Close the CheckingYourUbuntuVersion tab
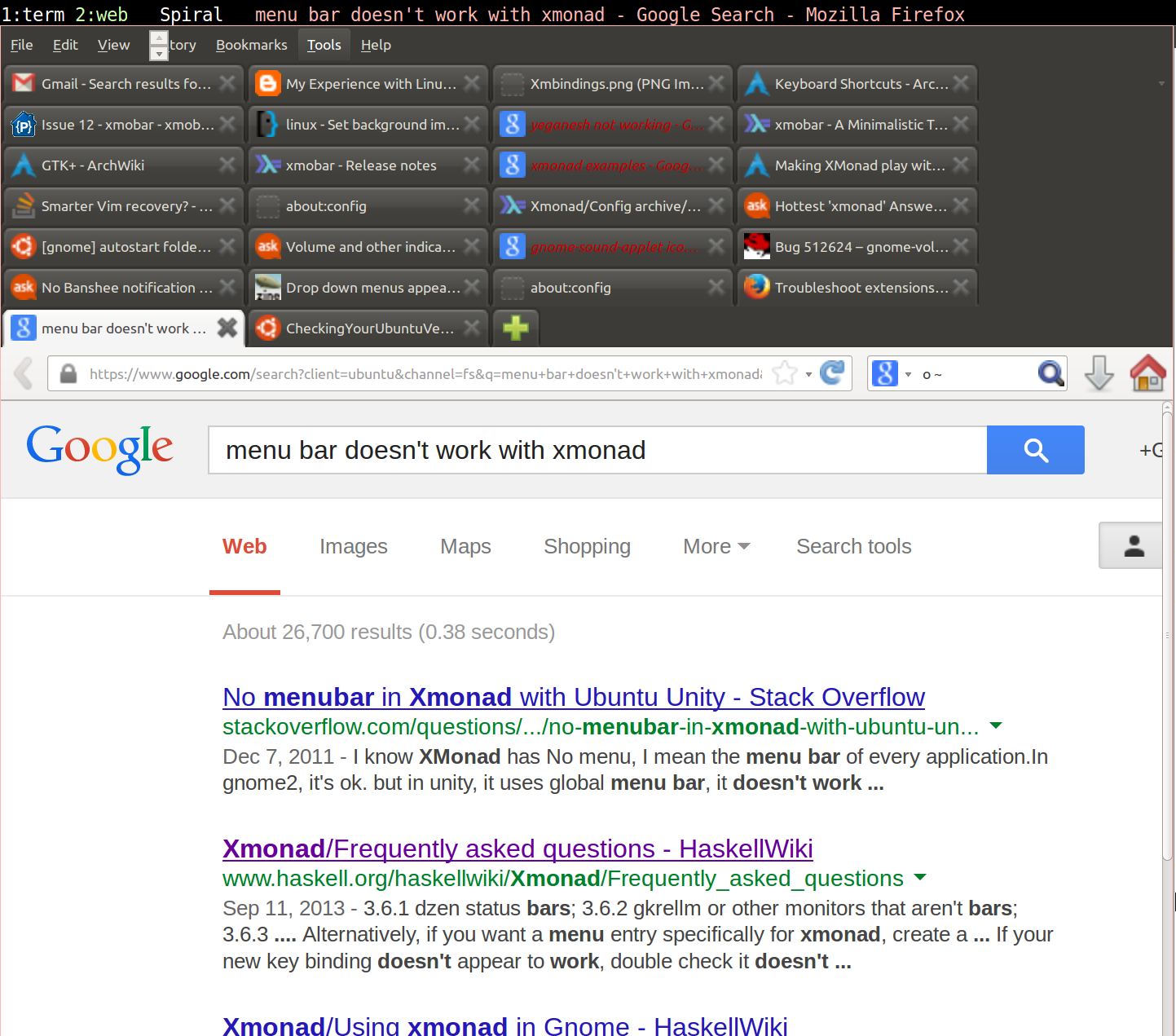Image resolution: width=1176 pixels, height=1036 pixels. (472, 328)
